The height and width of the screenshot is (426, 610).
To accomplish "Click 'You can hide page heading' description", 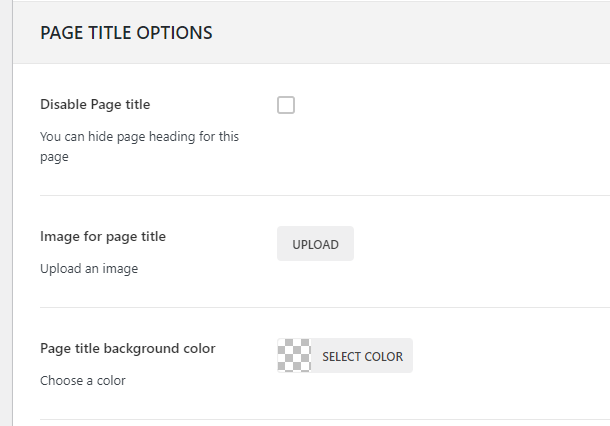I will click(139, 136).
